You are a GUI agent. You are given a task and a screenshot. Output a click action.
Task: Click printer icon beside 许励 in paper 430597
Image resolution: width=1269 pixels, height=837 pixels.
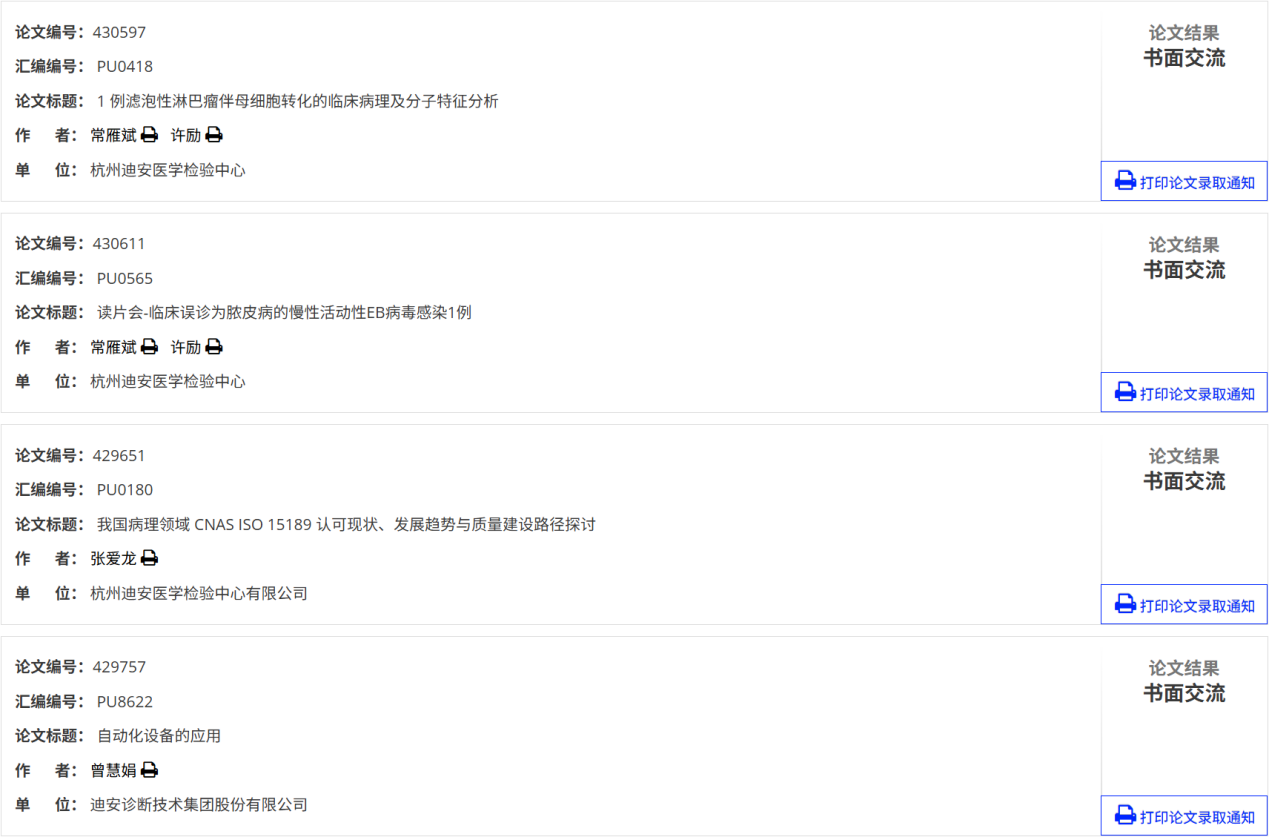213,135
